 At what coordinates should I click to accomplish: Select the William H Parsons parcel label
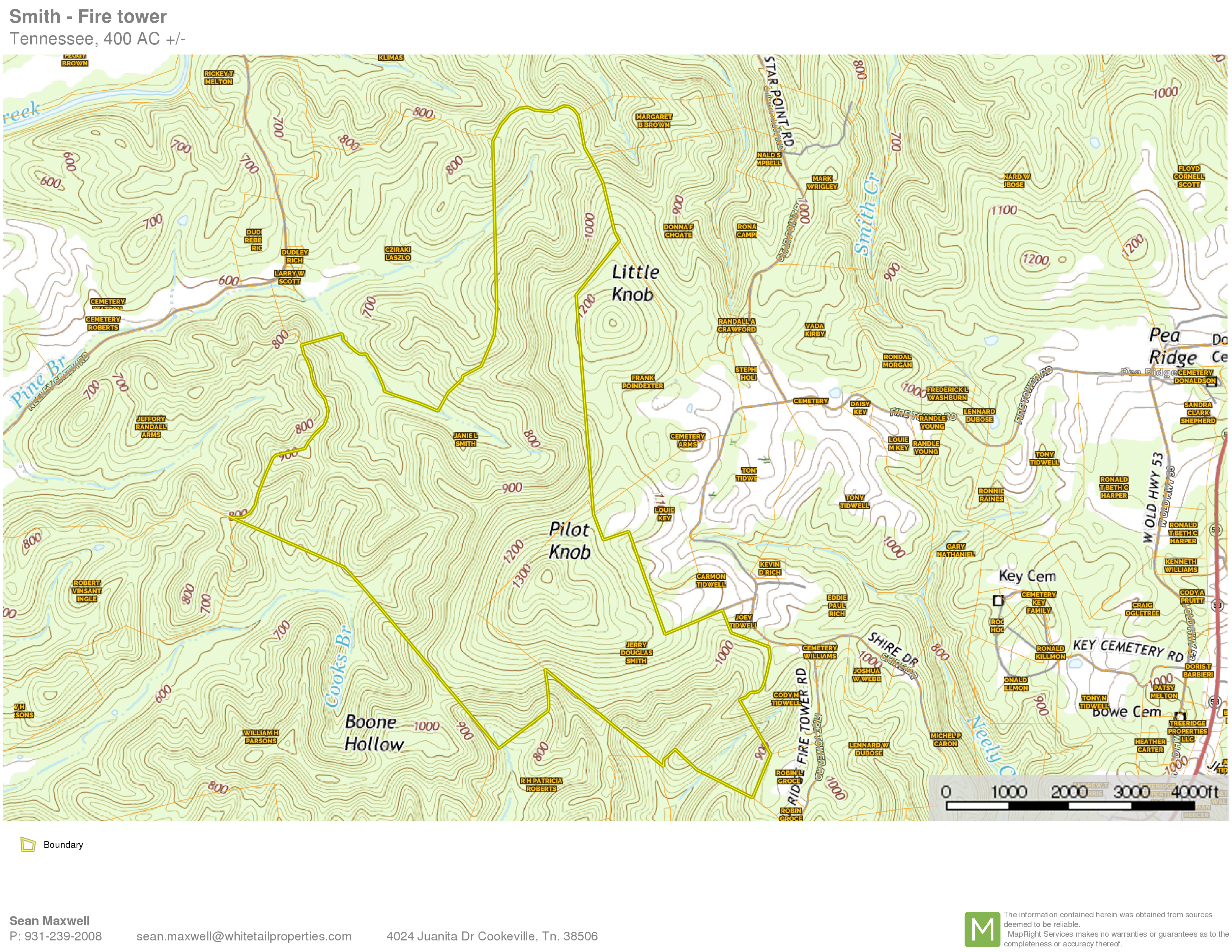click(x=261, y=737)
